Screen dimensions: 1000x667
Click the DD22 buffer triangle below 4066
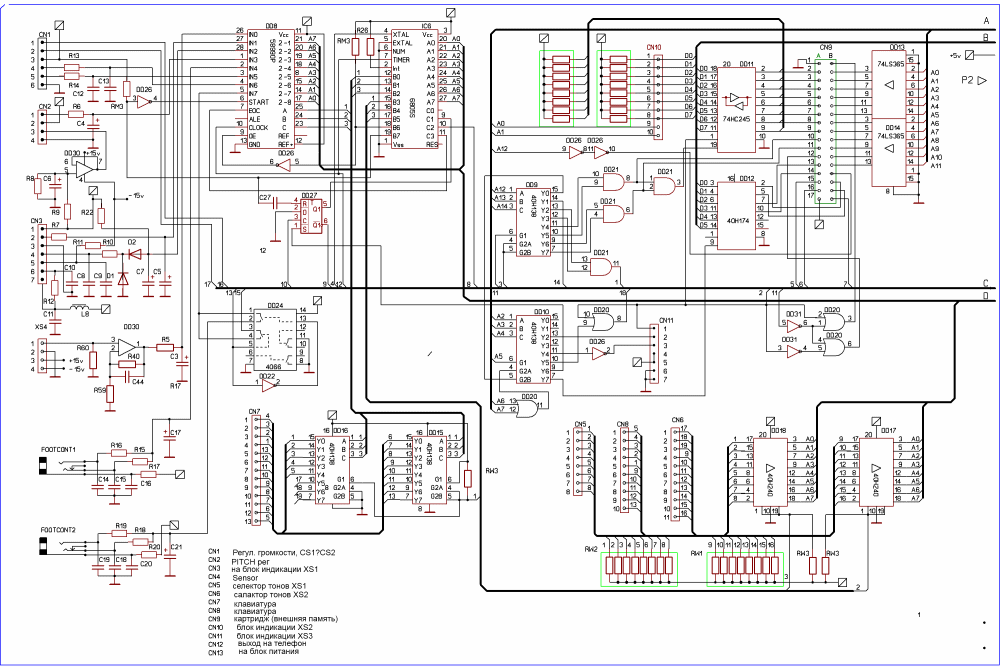pos(268,385)
